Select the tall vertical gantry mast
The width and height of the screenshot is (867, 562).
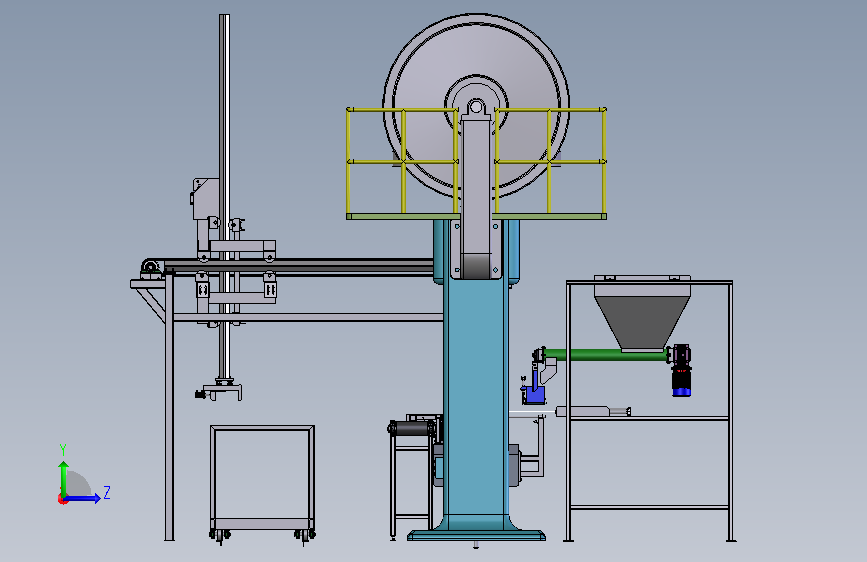pyautogui.click(x=224, y=196)
